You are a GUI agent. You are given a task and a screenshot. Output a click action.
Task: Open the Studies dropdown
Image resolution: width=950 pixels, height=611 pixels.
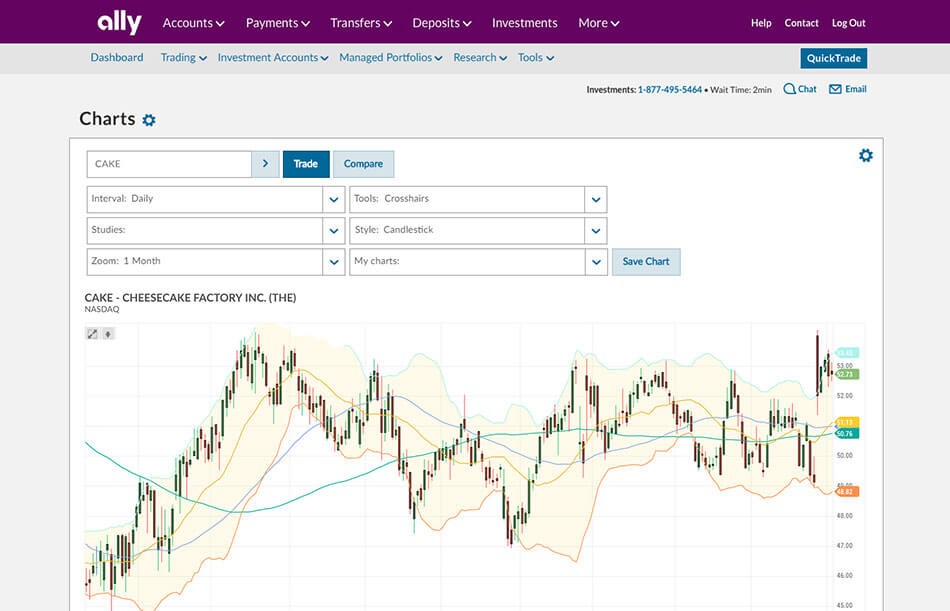click(334, 230)
